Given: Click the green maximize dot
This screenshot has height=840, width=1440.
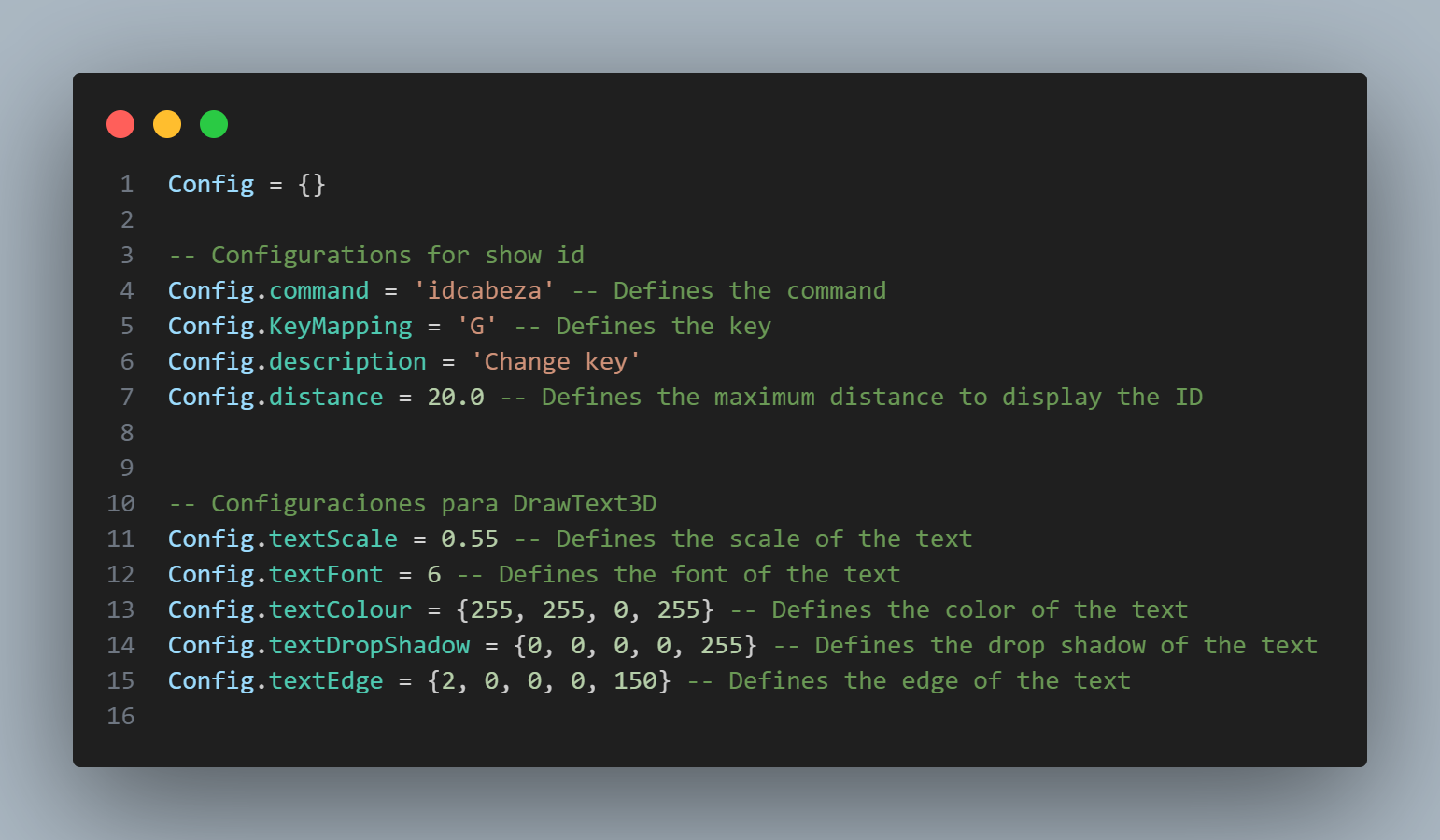Looking at the screenshot, I should click(x=214, y=124).
